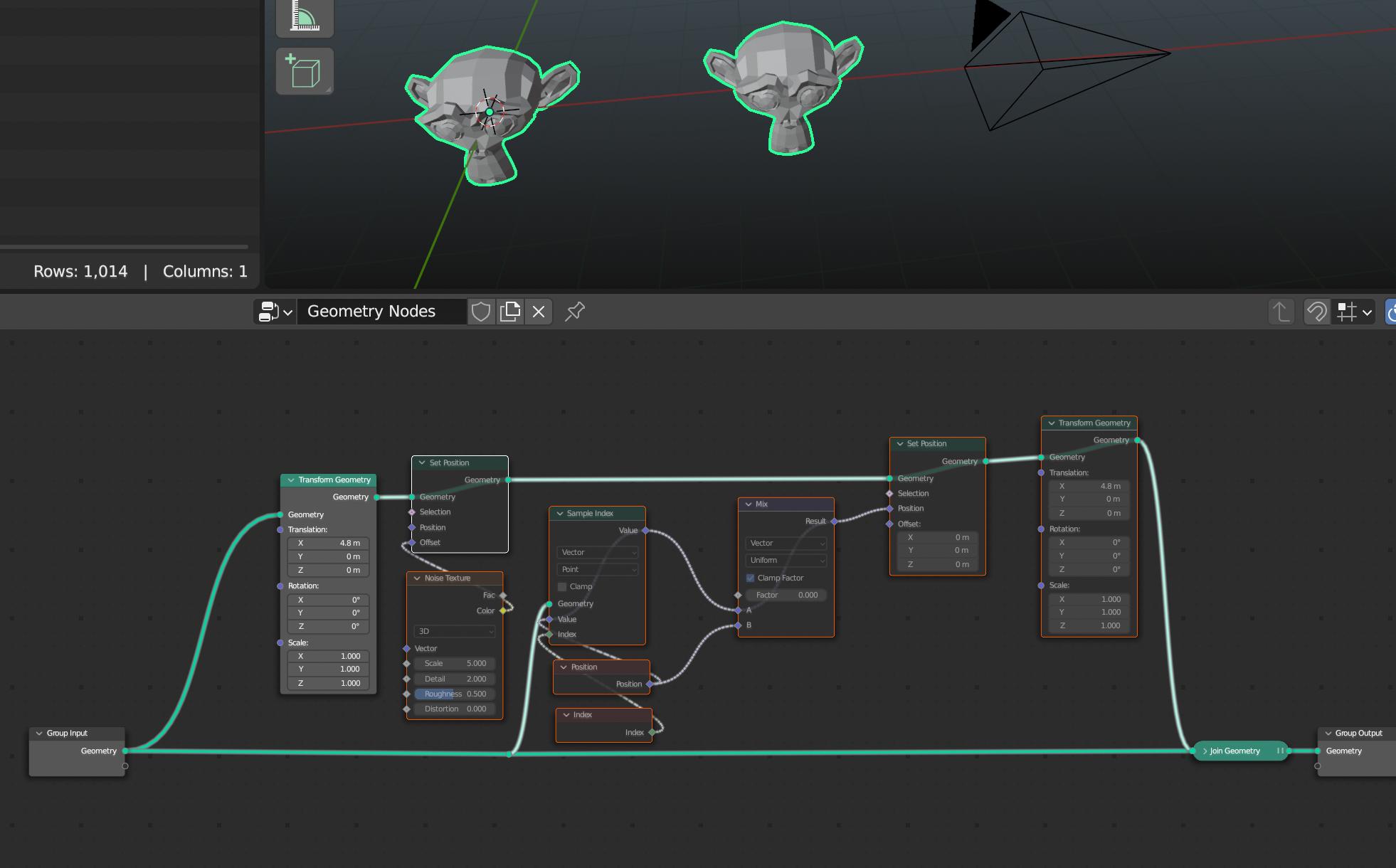Click Offset socket on selected Set Position

point(412,543)
